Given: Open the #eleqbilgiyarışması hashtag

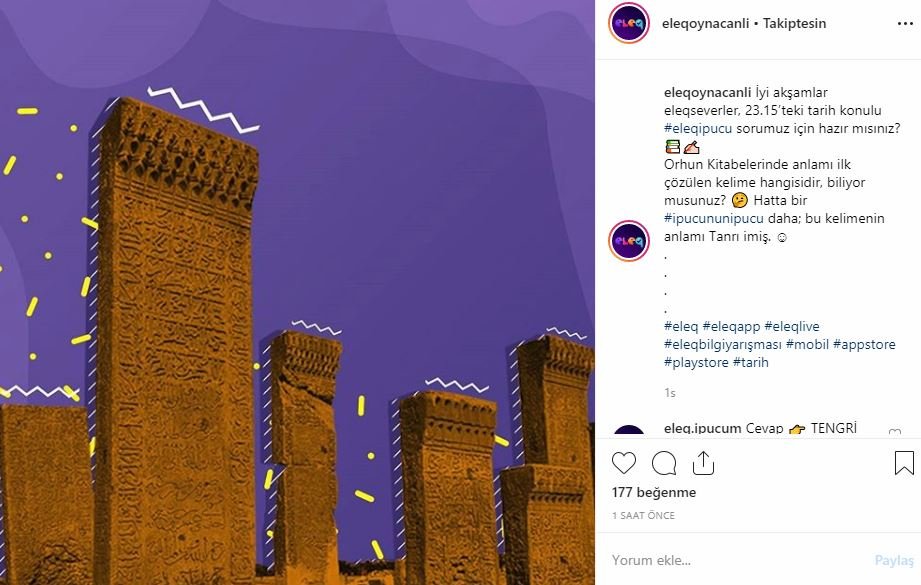Looking at the screenshot, I should click(x=722, y=344).
